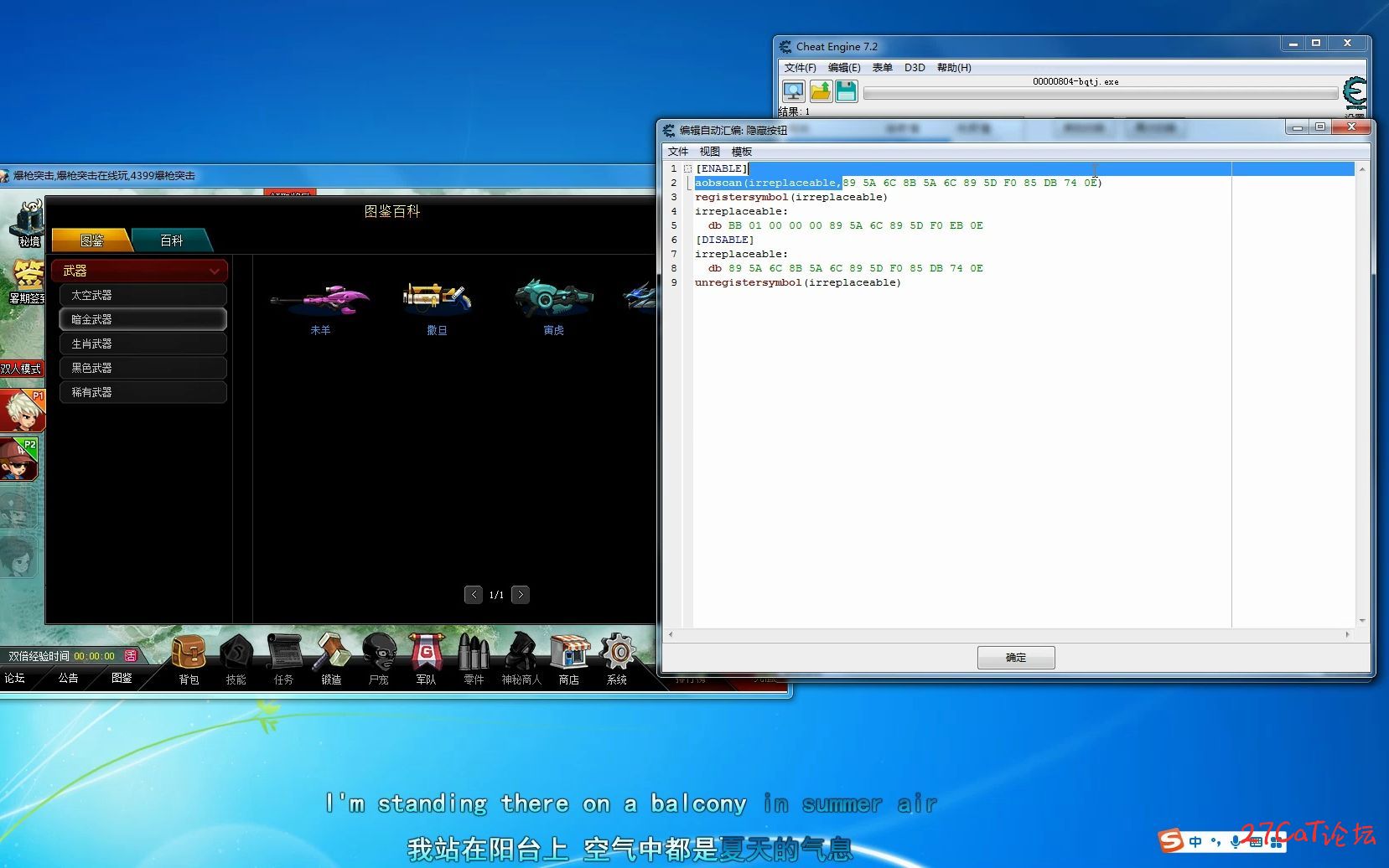
Task: Click the 双人模式 two-player mode button
Action: (x=21, y=369)
